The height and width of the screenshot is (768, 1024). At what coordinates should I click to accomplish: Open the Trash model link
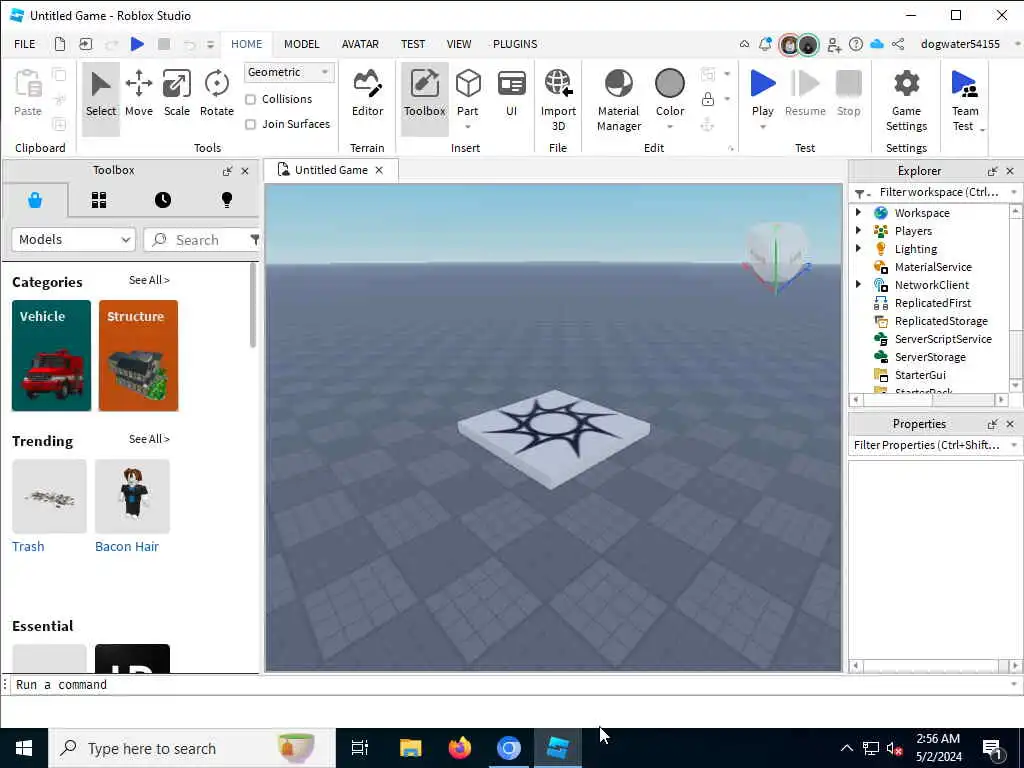click(28, 547)
